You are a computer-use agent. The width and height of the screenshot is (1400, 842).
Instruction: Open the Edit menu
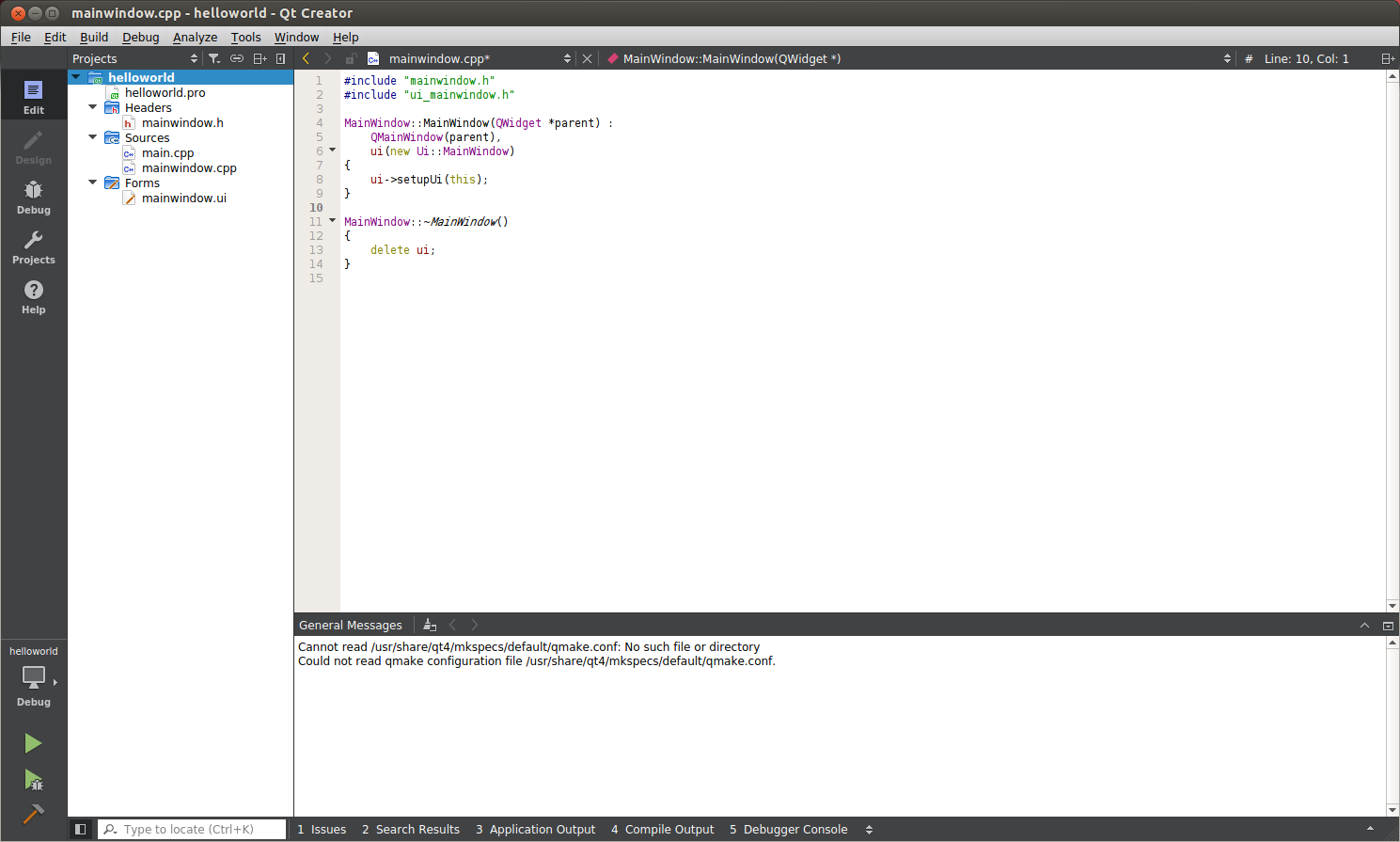point(55,37)
